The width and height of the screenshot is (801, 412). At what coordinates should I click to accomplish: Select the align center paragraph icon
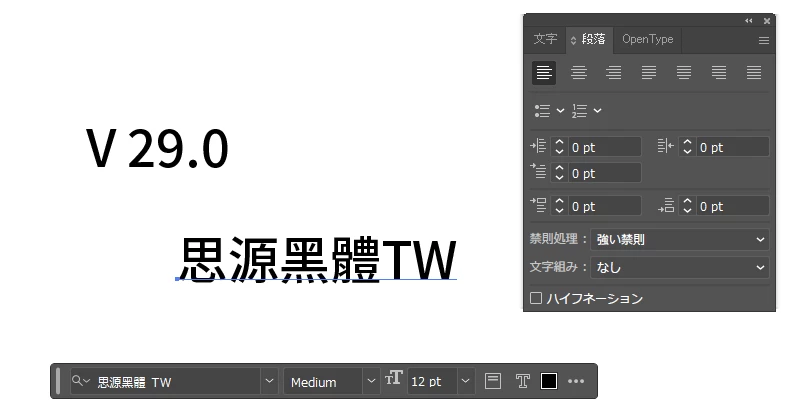(x=579, y=72)
